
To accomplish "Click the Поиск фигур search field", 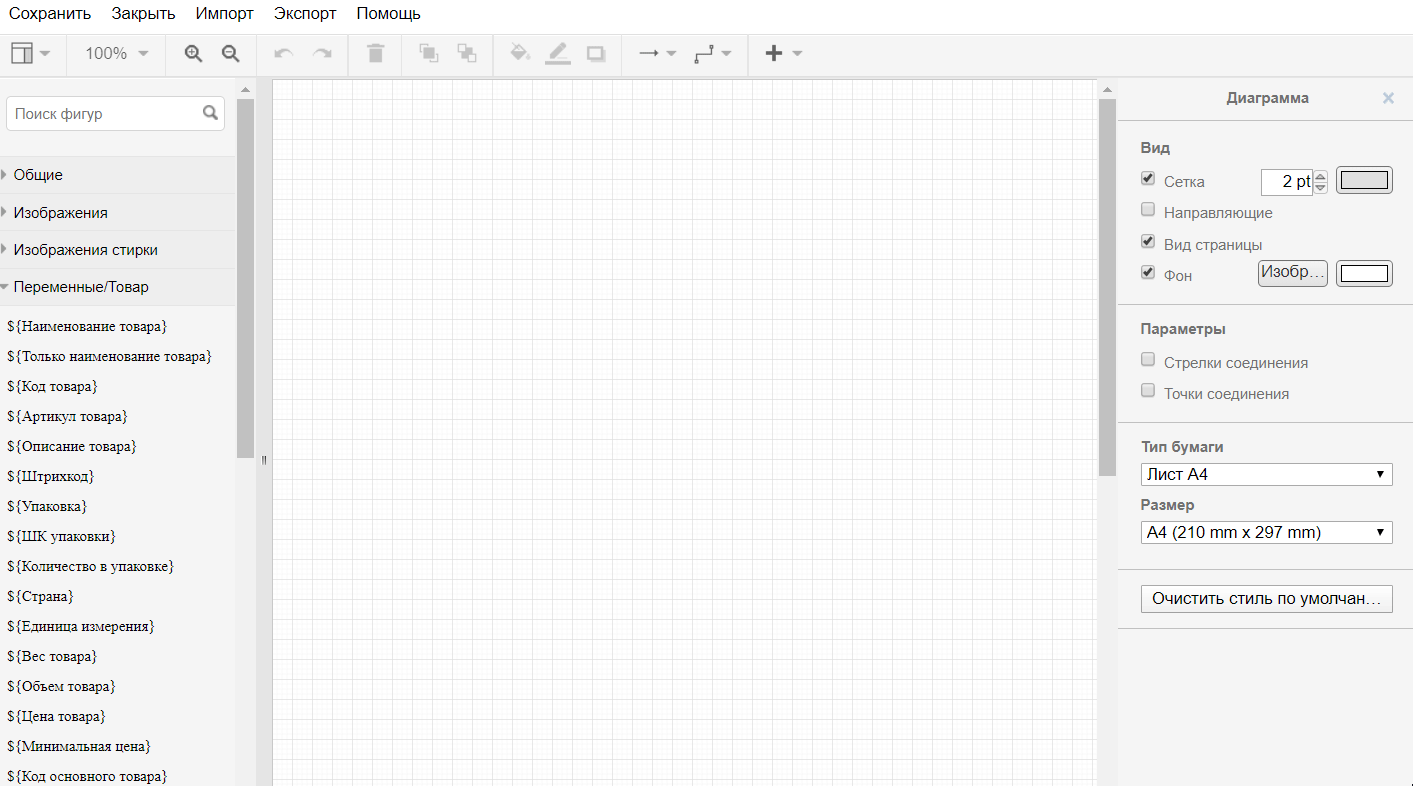I will [105, 114].
